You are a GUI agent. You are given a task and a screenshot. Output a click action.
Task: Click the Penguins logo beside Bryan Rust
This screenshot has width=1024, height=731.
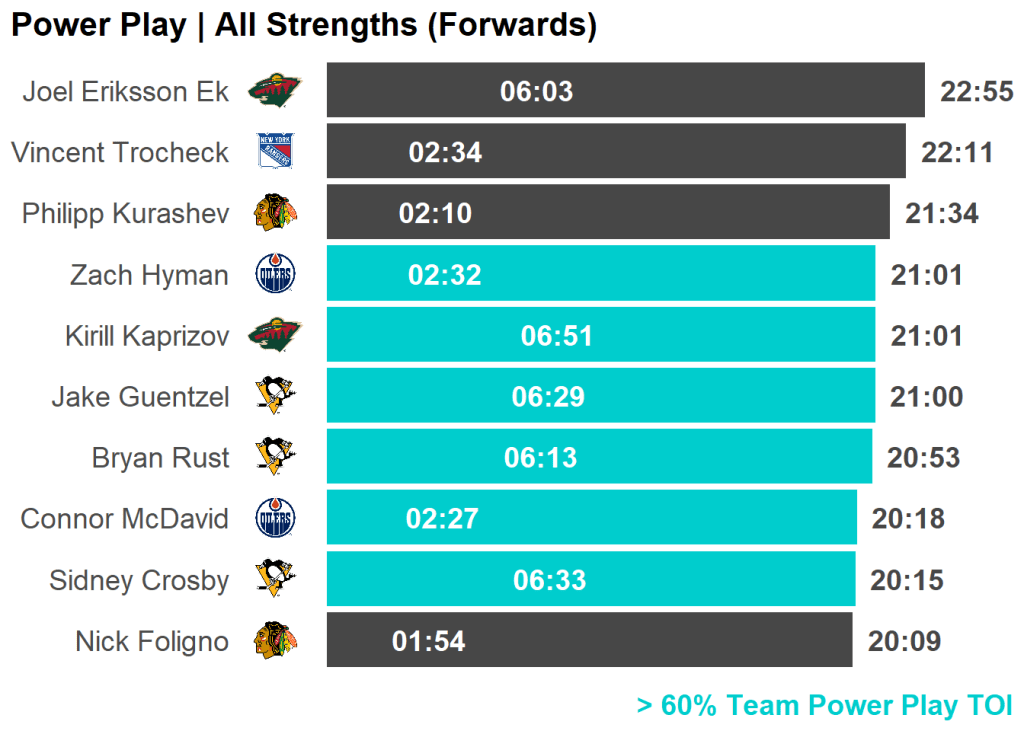tap(275, 458)
